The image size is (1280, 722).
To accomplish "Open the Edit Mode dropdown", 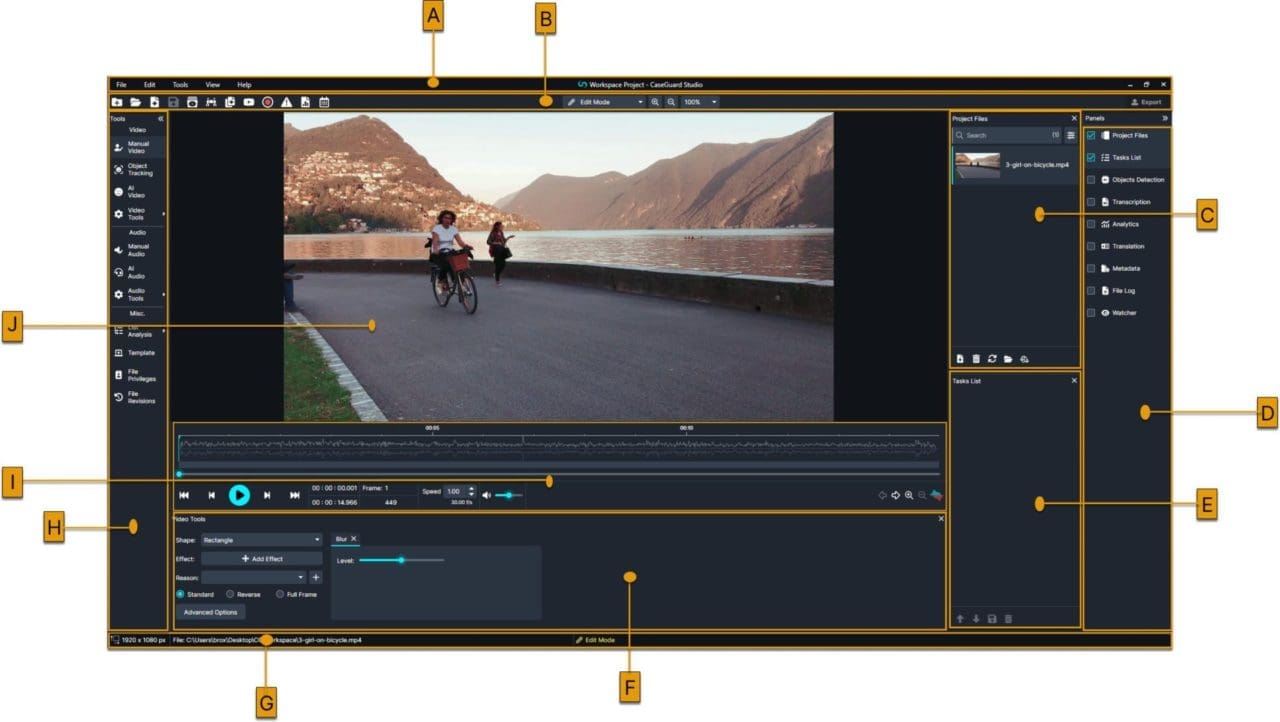I will (x=604, y=102).
